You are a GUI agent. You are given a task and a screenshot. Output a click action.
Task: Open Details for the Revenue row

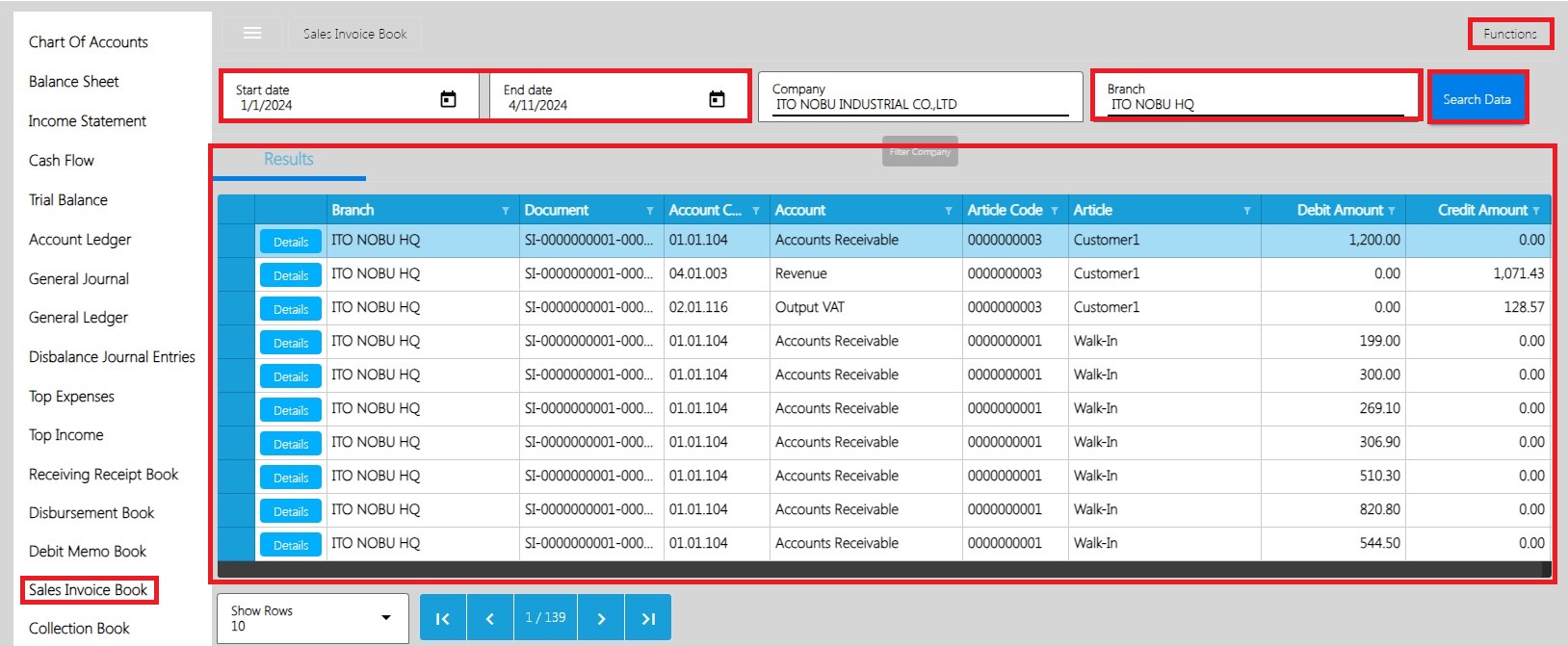click(x=291, y=275)
